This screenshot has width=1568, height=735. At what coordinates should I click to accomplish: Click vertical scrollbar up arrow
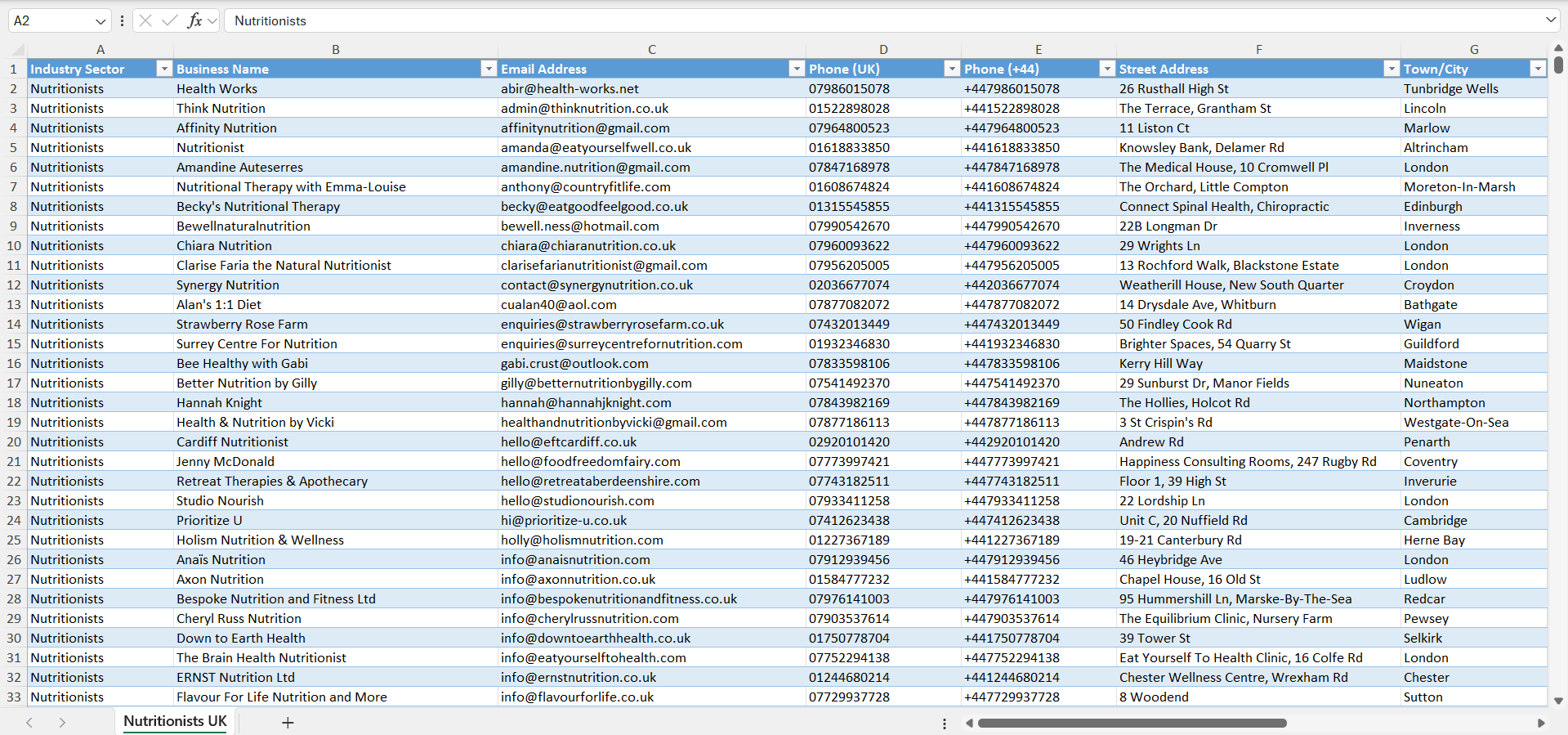click(x=1558, y=48)
